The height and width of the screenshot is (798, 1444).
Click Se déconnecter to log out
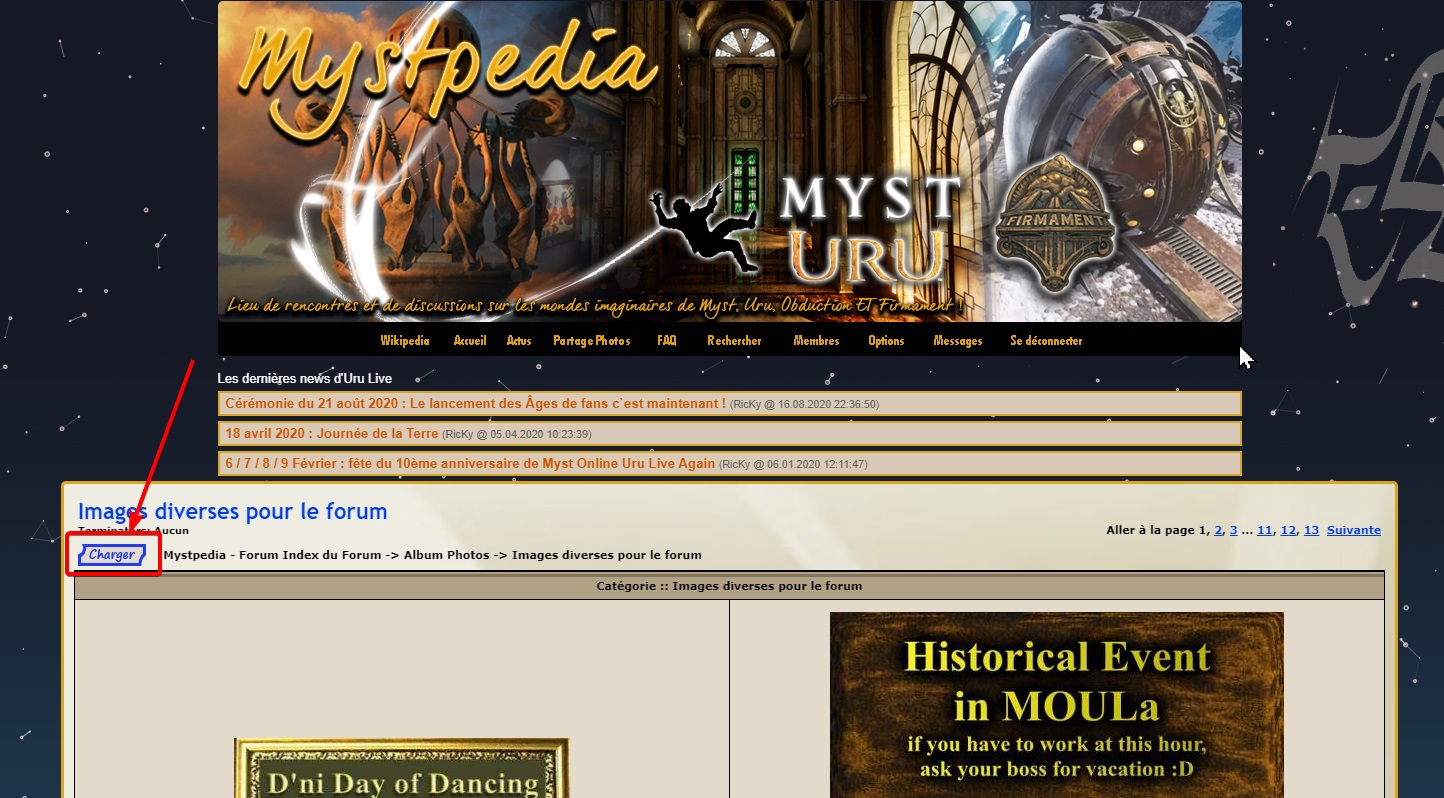pos(1045,341)
